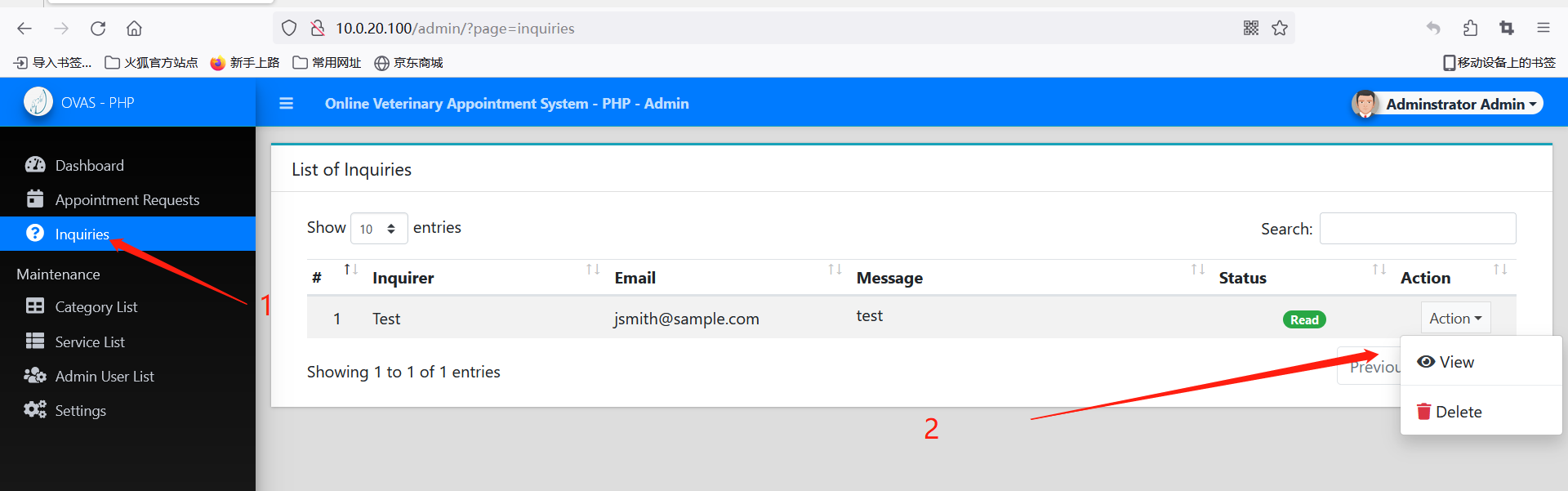Screen dimensions: 1568x491
Task: Sort table by Inquirer column header
Action: (x=403, y=278)
